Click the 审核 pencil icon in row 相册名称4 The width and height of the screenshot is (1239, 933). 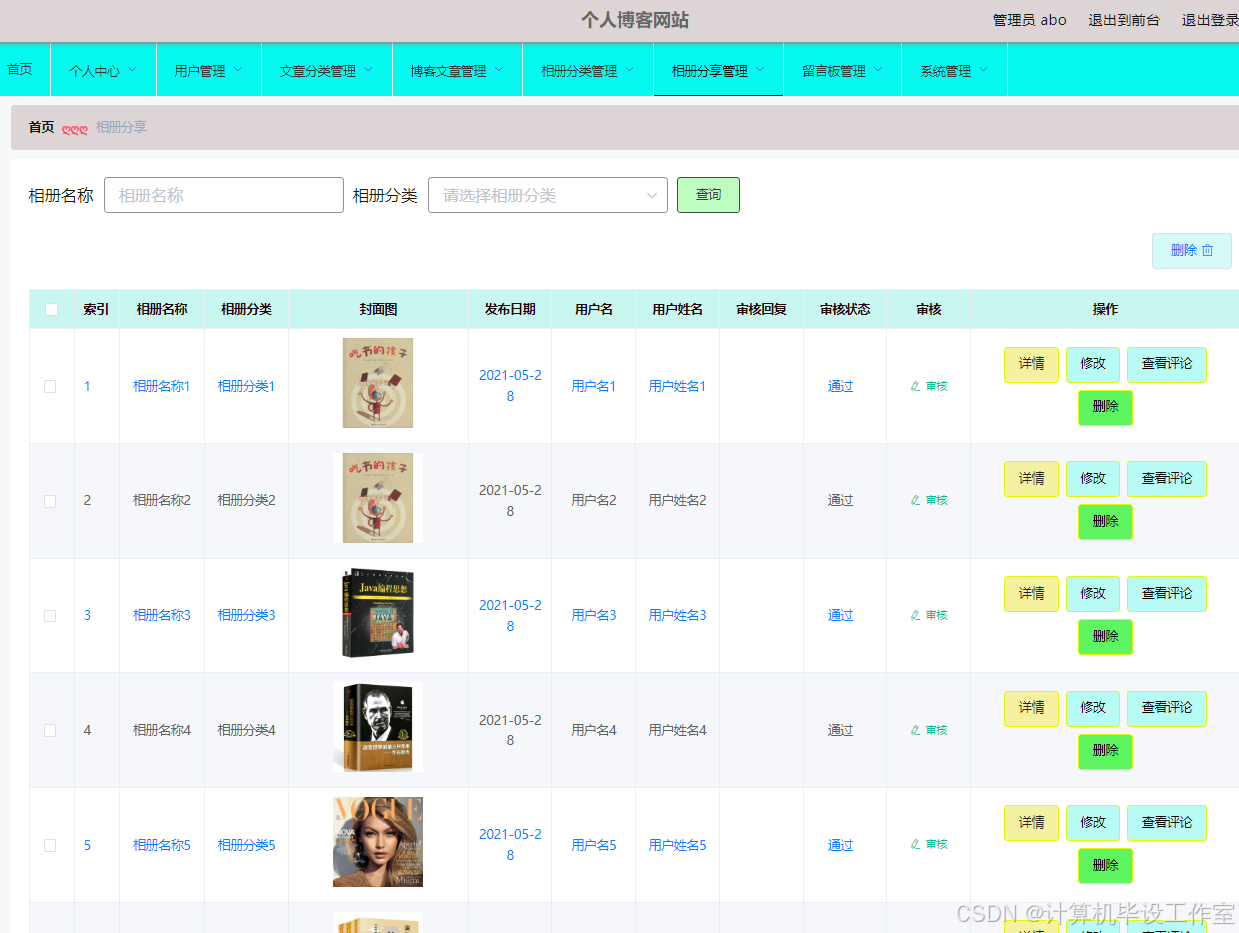(x=915, y=730)
